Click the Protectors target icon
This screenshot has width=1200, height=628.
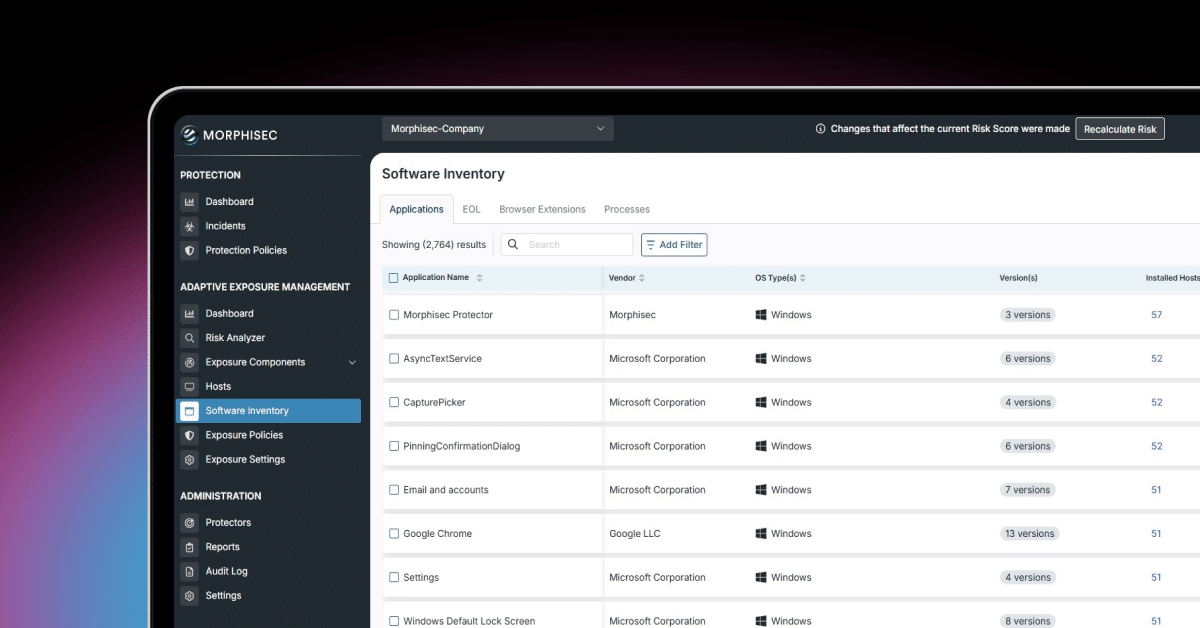pyautogui.click(x=189, y=523)
